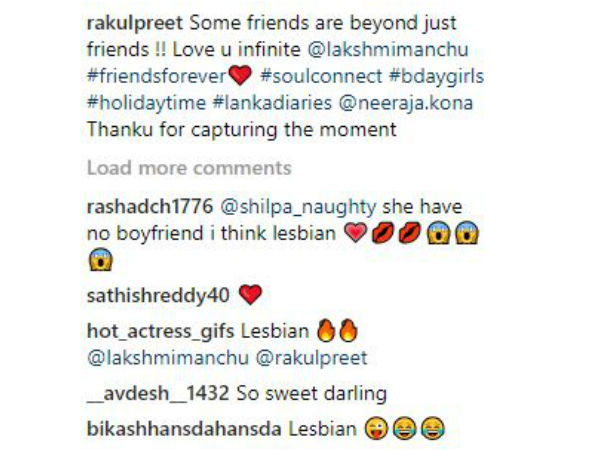The image size is (600, 450).
Task: Click @rakulpreet mention in hot_actress_gifs comment
Action: [x=311, y=359]
